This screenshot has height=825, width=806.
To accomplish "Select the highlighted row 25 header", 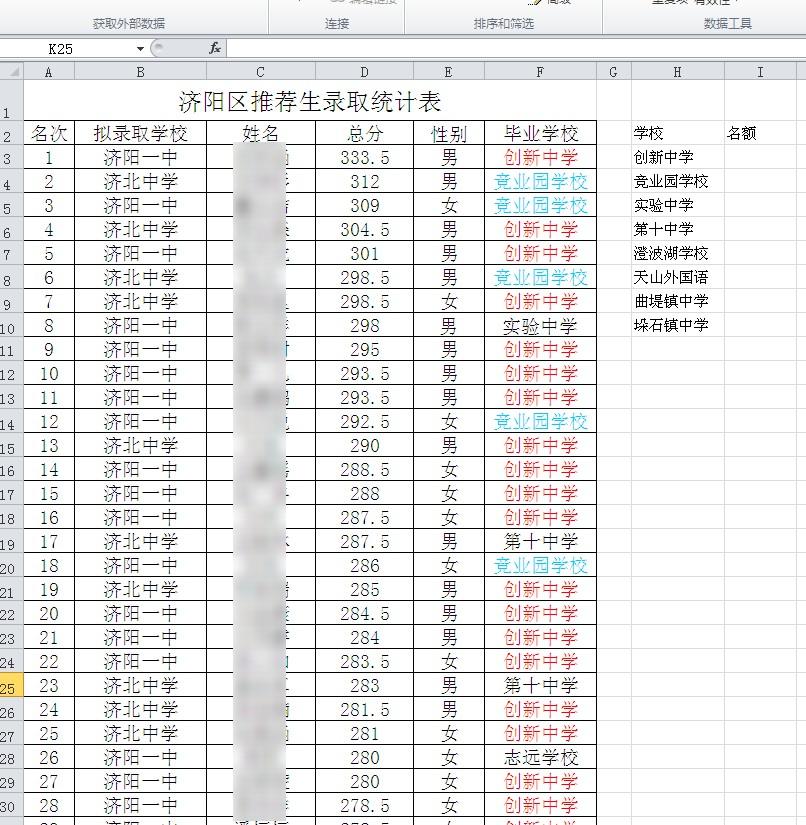I will (x=12, y=686).
